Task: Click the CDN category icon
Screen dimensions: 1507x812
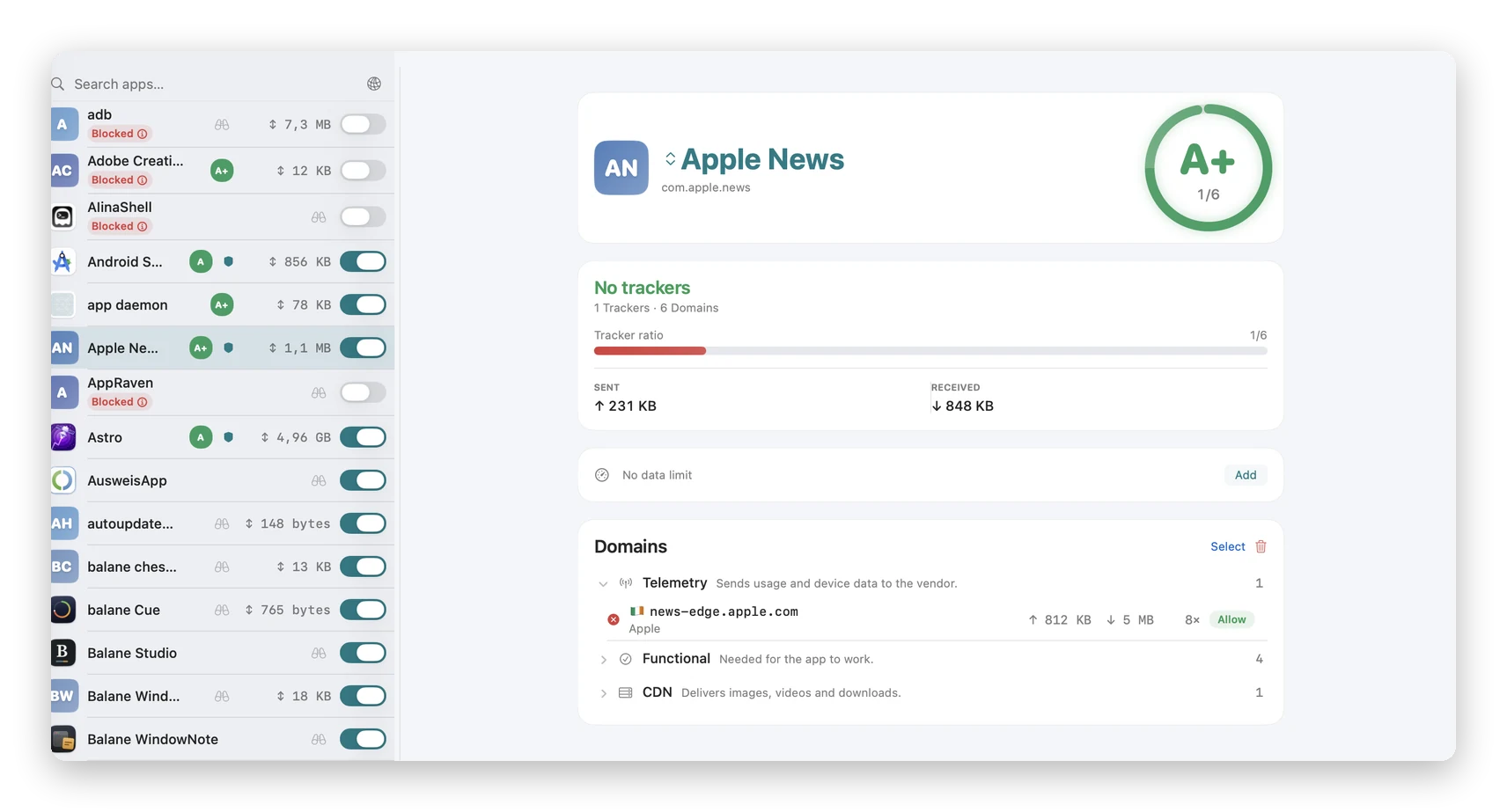Action: (626, 693)
